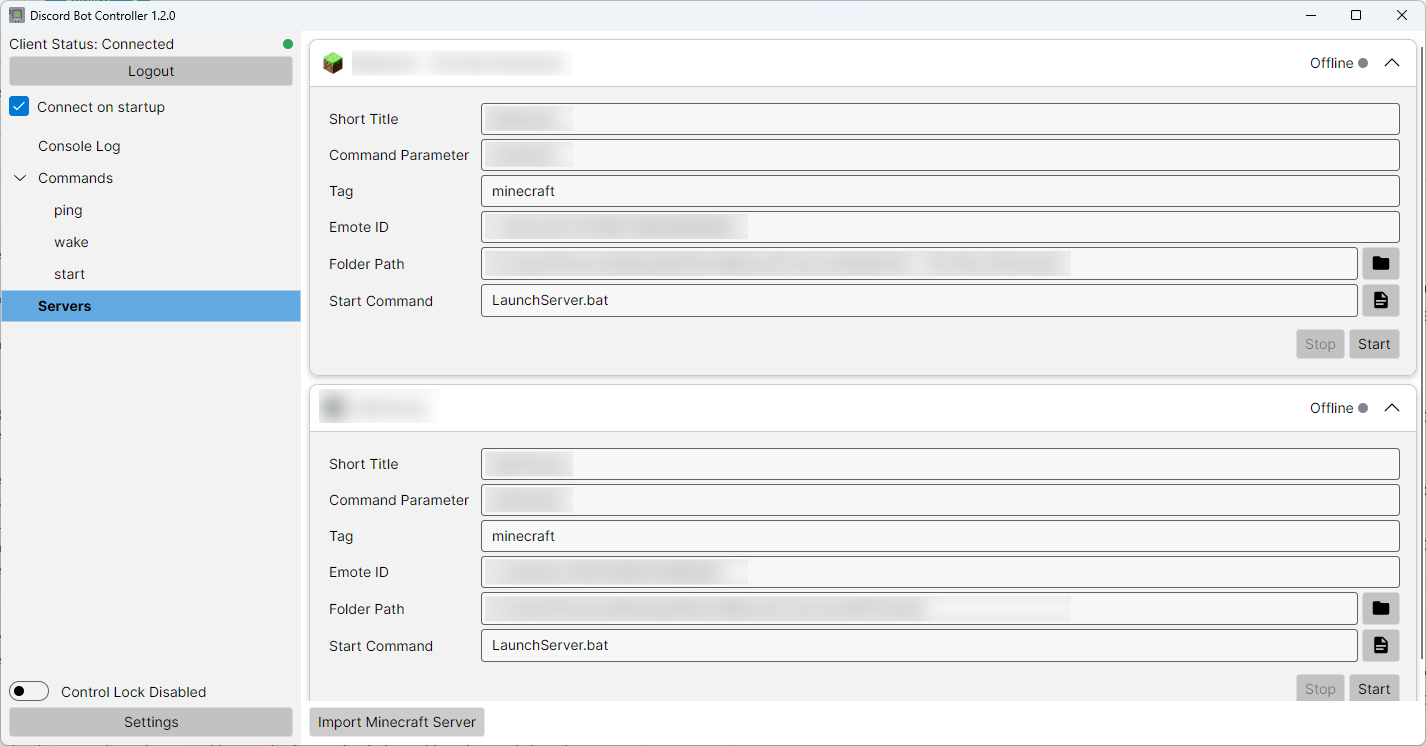
Task: Toggle the Connect on startup checkbox
Action: [19, 107]
